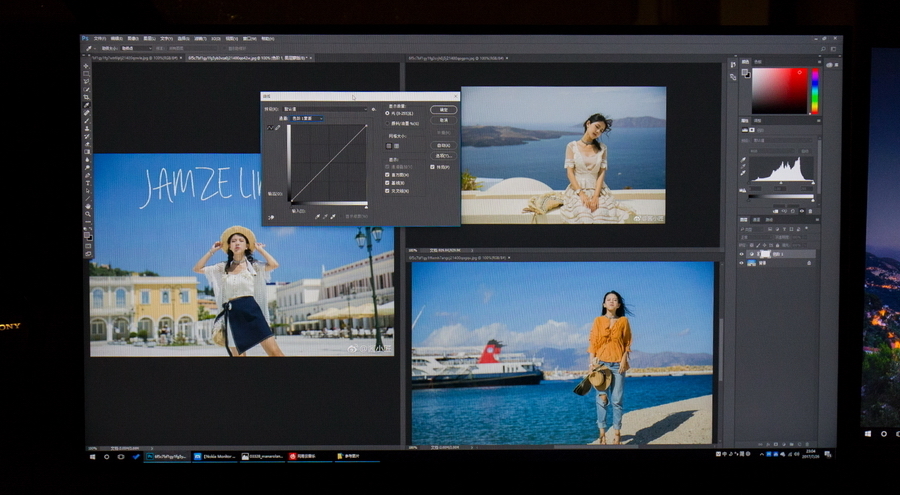This screenshot has height=495, width=900.
Task: Open the preset options gear in Curves dialog
Action: tap(373, 109)
